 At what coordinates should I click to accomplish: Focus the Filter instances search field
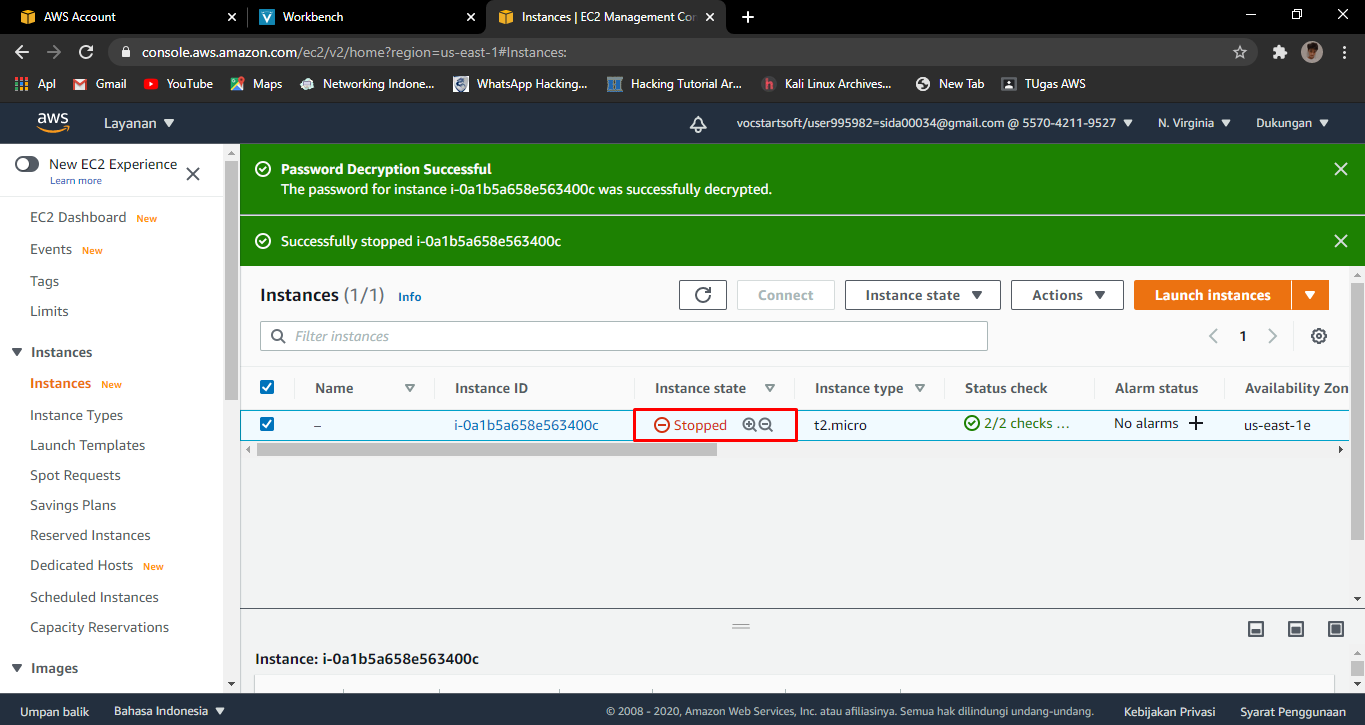[x=624, y=336]
